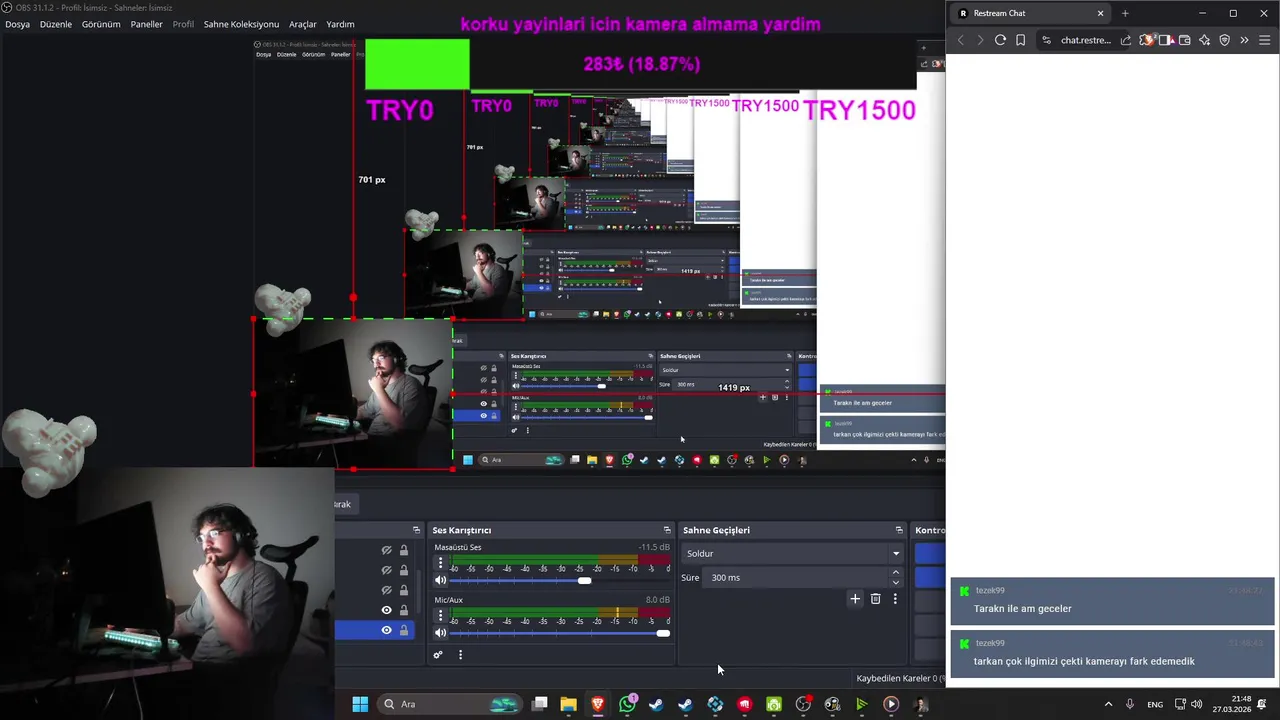
Task: Open the Profil menu
Action: click(x=183, y=24)
